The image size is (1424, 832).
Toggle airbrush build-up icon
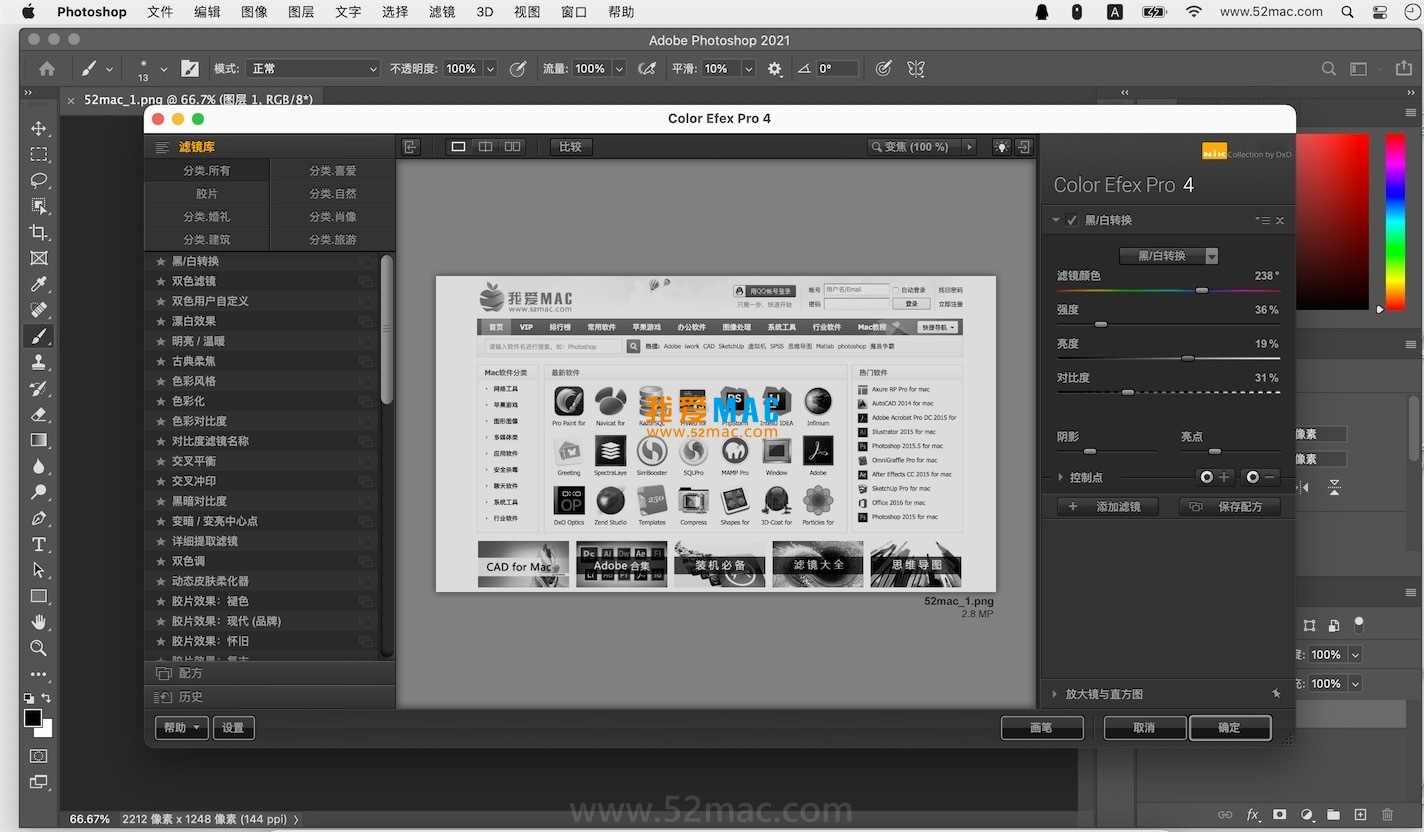point(647,69)
